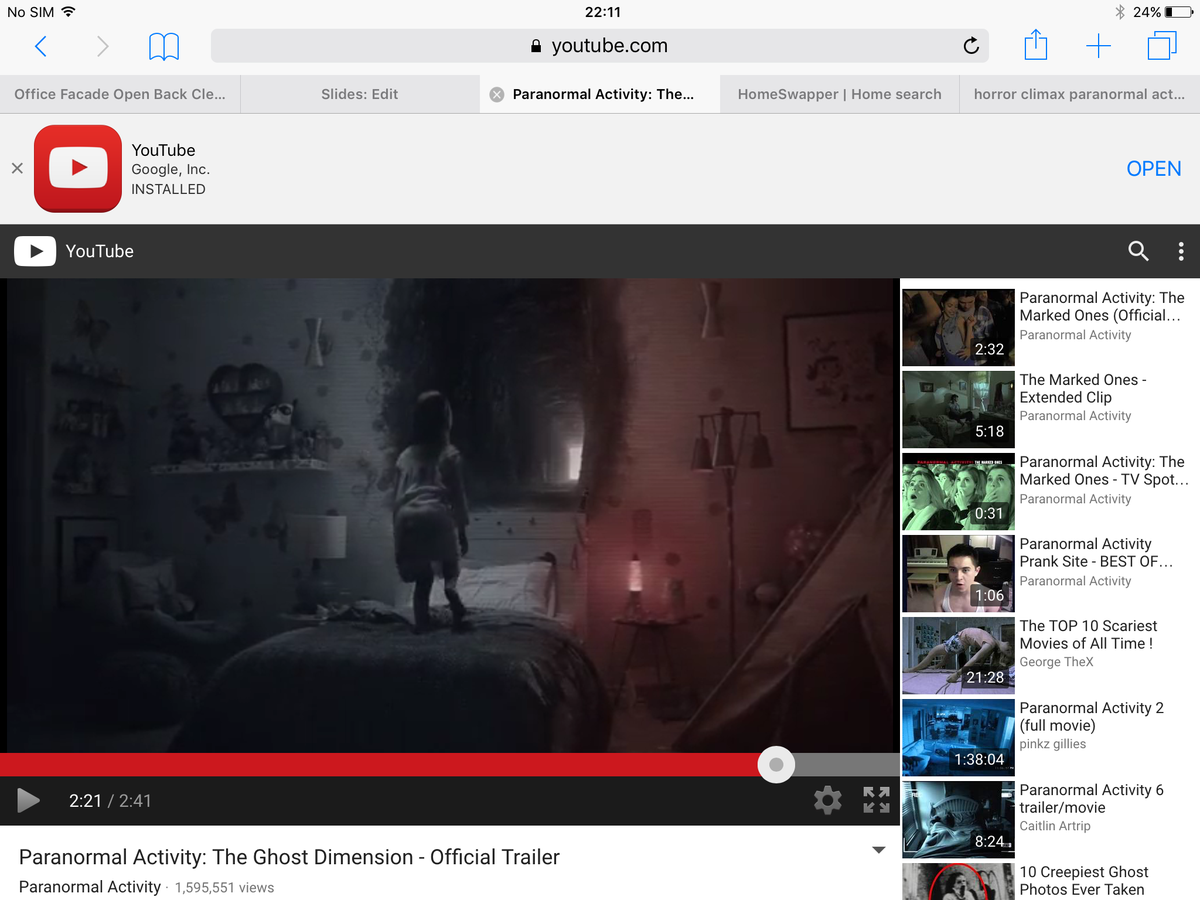1200x900 pixels.
Task: Tap Safari's forward arrow
Action: point(102,45)
